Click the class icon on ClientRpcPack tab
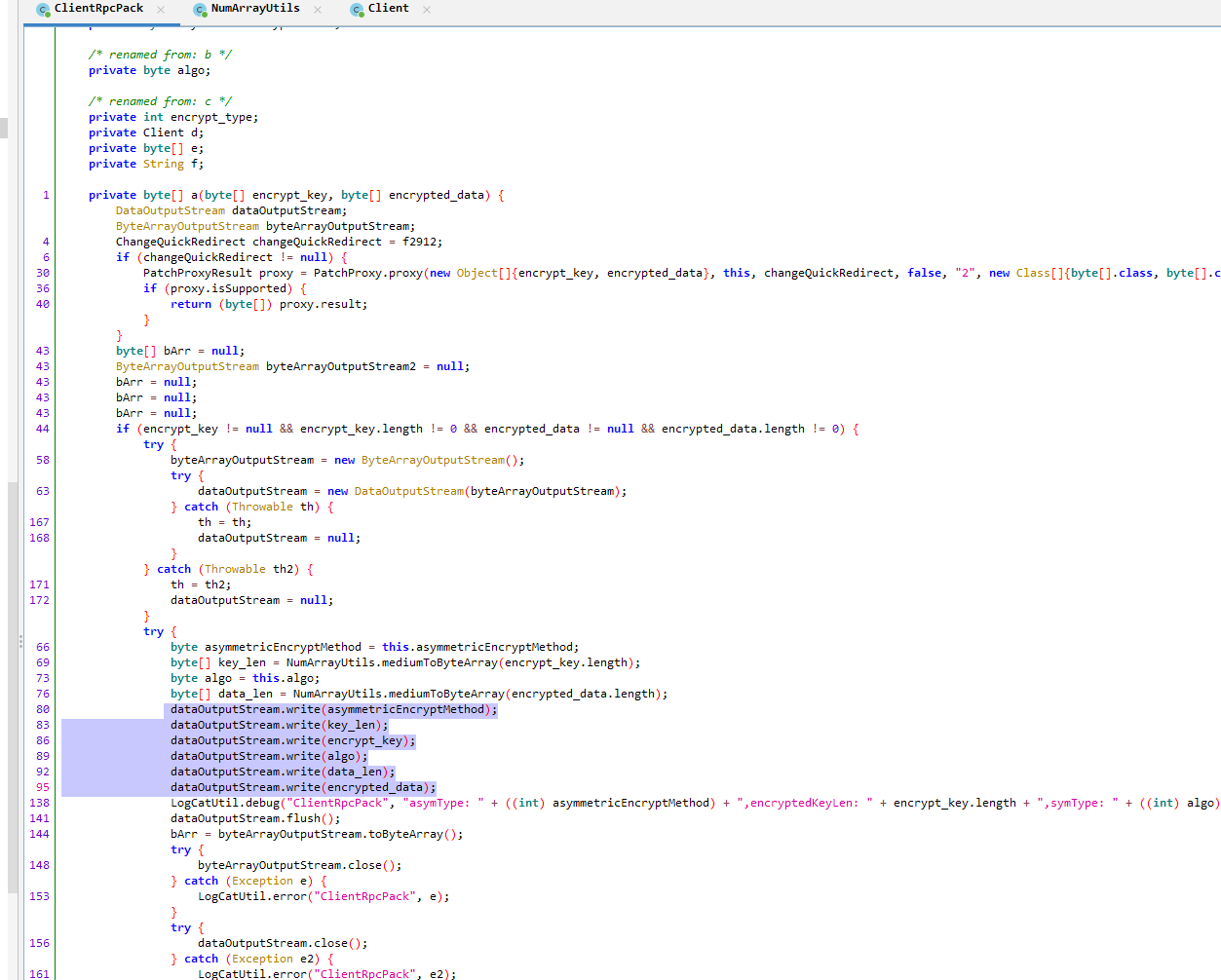 [43, 10]
